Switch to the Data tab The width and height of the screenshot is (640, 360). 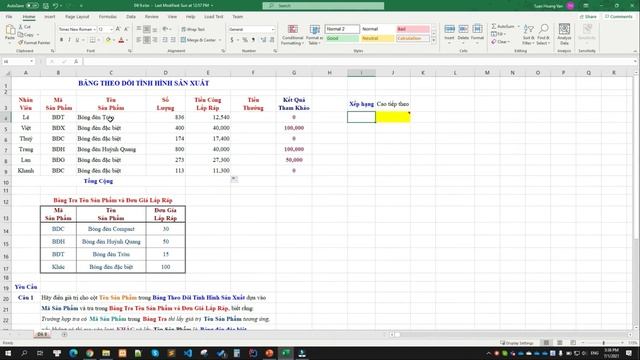point(131,17)
